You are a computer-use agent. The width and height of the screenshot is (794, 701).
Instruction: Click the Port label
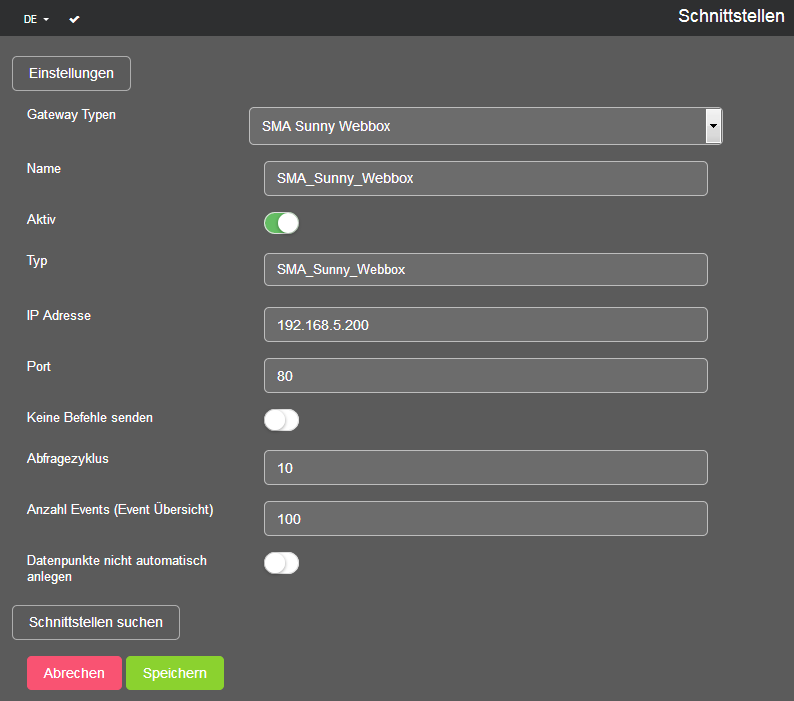tap(38, 367)
